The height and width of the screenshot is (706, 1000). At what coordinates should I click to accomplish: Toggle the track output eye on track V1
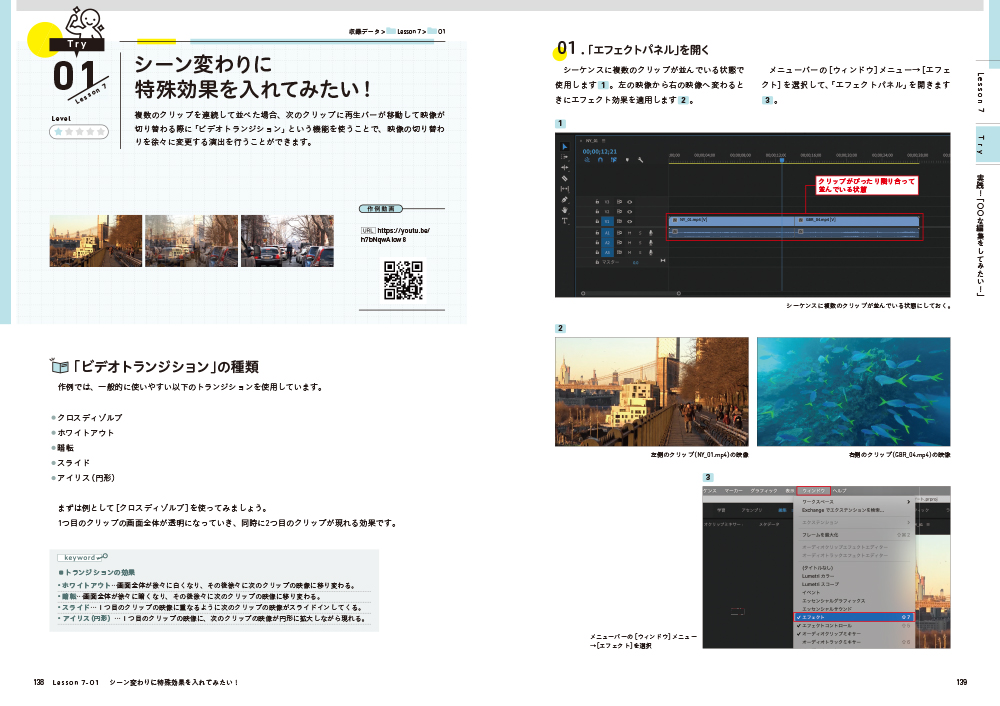630,221
